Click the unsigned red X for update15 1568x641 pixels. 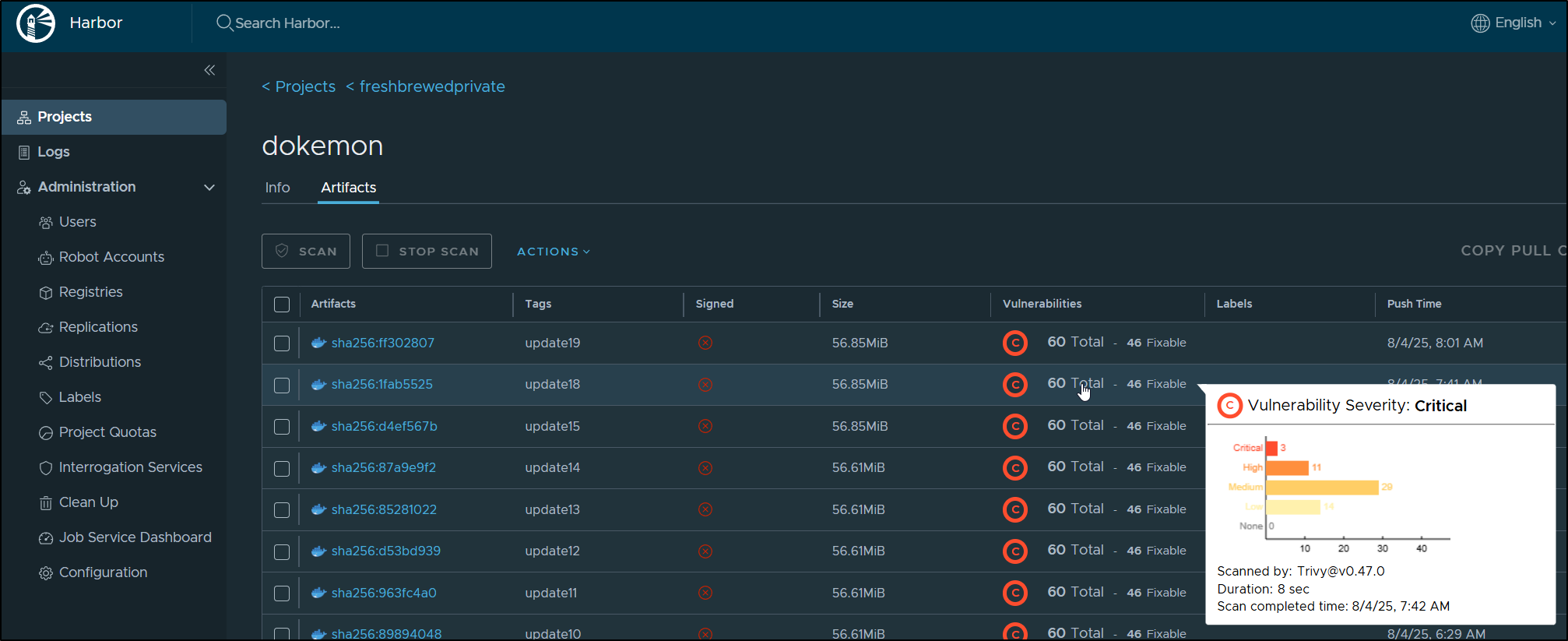[705, 426]
